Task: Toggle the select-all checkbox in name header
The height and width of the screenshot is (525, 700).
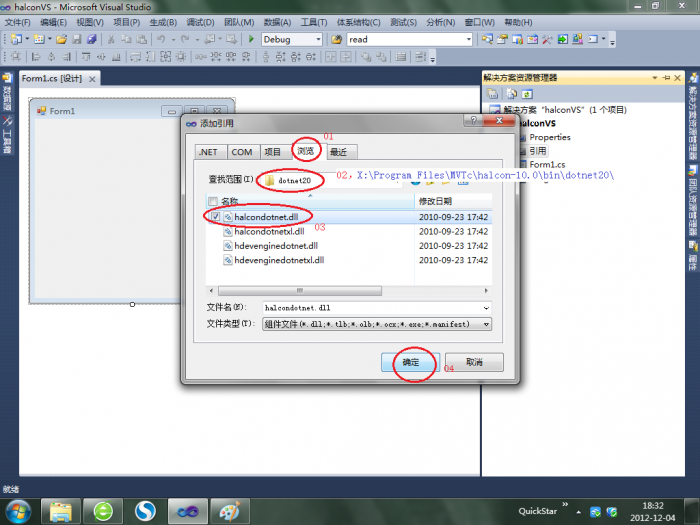Action: [x=213, y=201]
